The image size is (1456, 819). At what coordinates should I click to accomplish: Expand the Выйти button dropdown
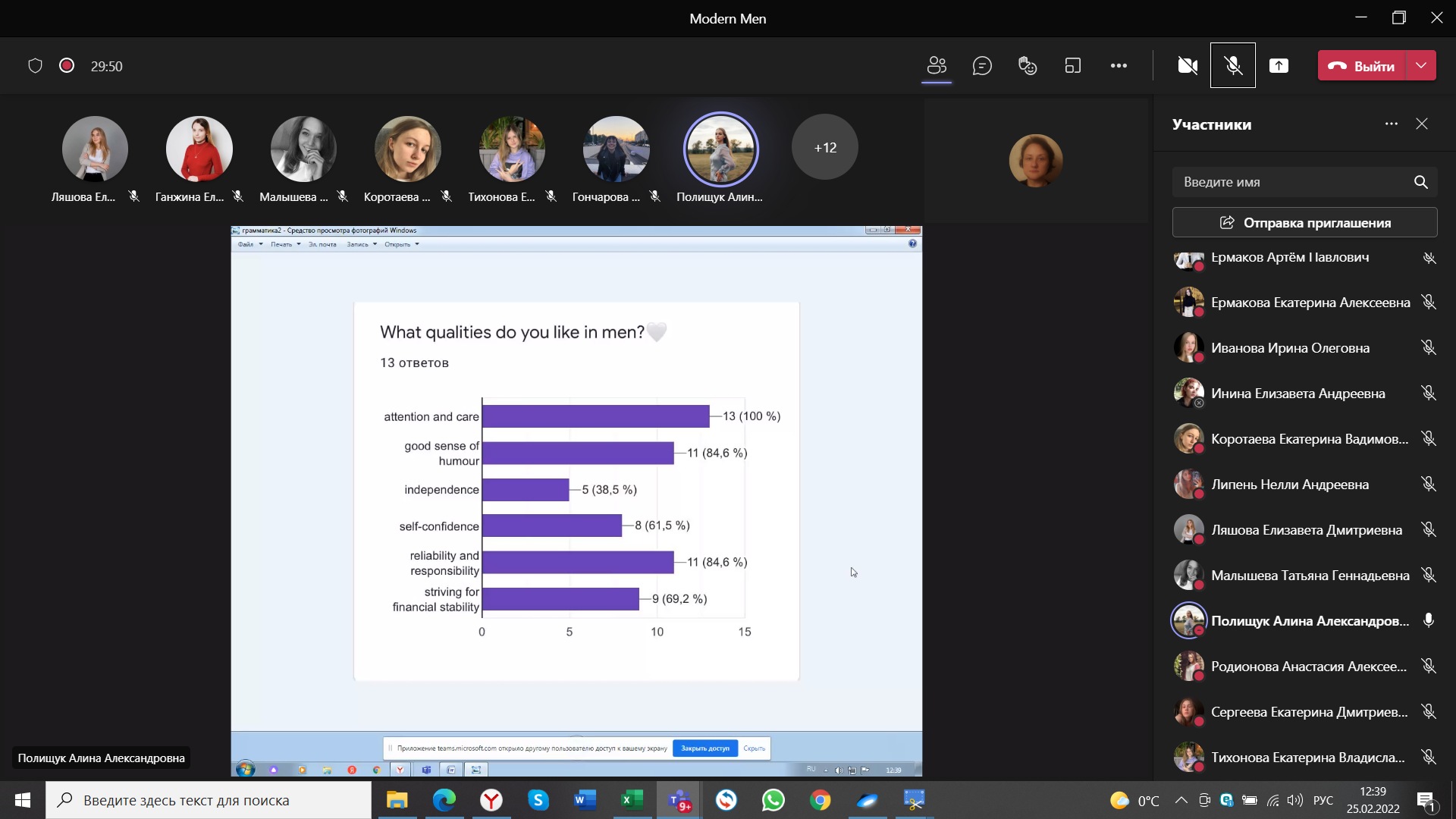click(1420, 65)
